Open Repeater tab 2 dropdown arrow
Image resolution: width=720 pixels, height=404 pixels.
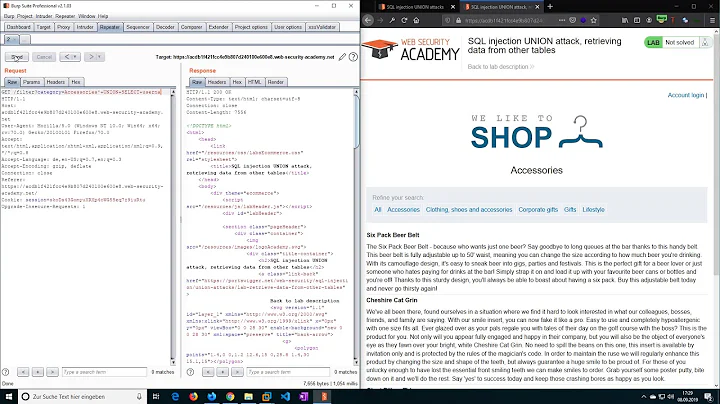pos(14,39)
